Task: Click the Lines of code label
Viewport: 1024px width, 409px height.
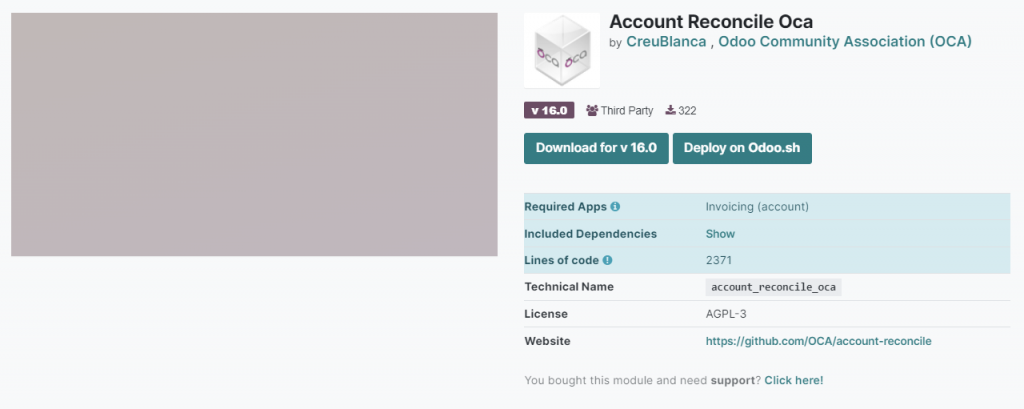Action: point(562,260)
